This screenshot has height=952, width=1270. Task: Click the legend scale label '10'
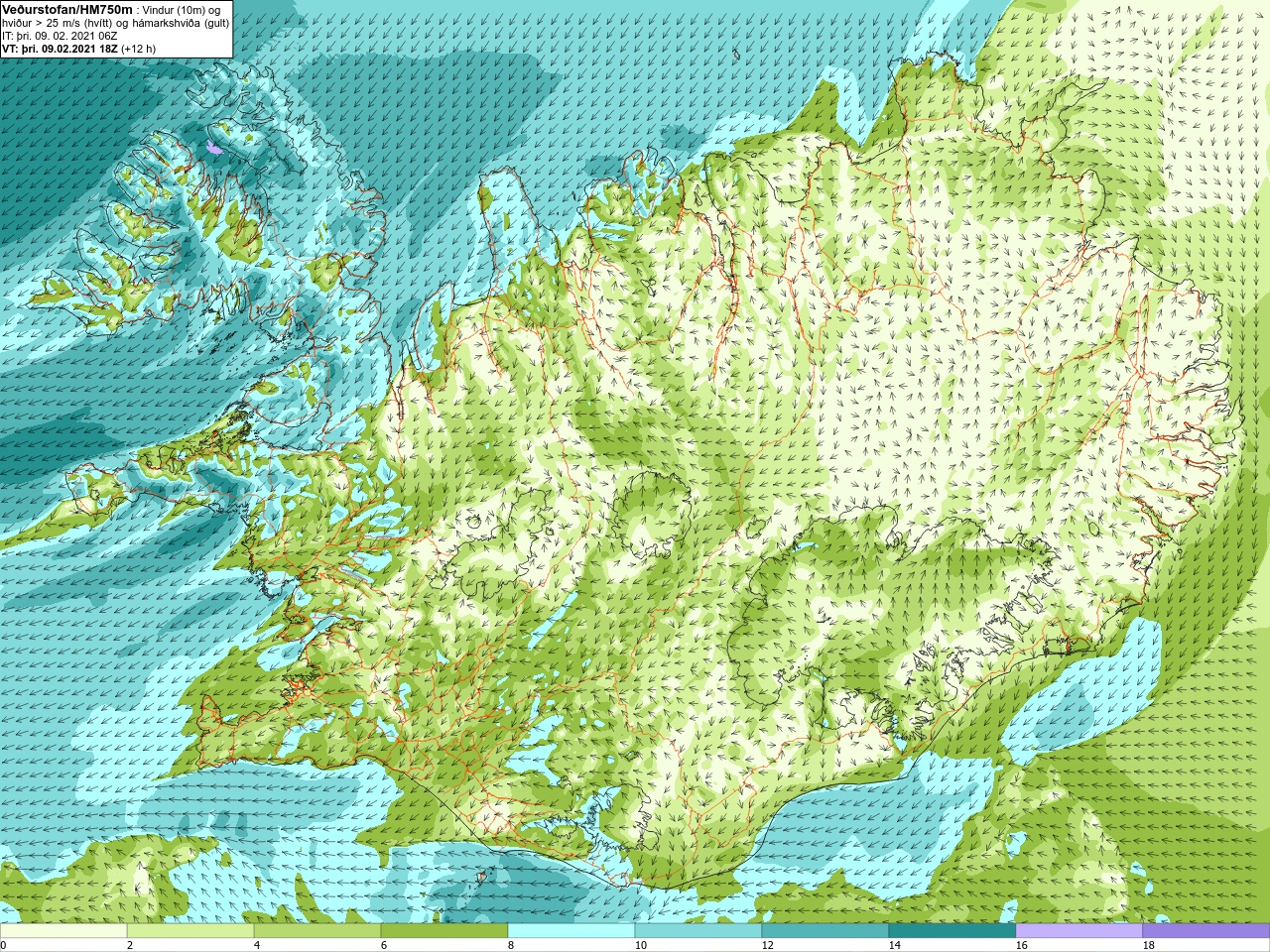640,945
